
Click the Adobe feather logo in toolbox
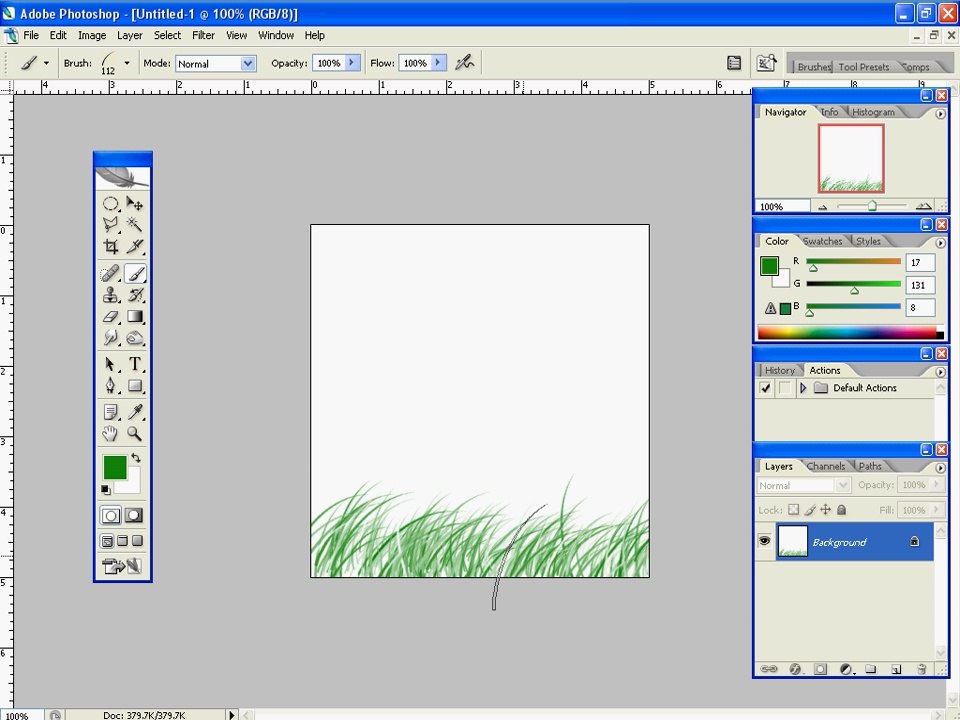pyautogui.click(x=122, y=177)
